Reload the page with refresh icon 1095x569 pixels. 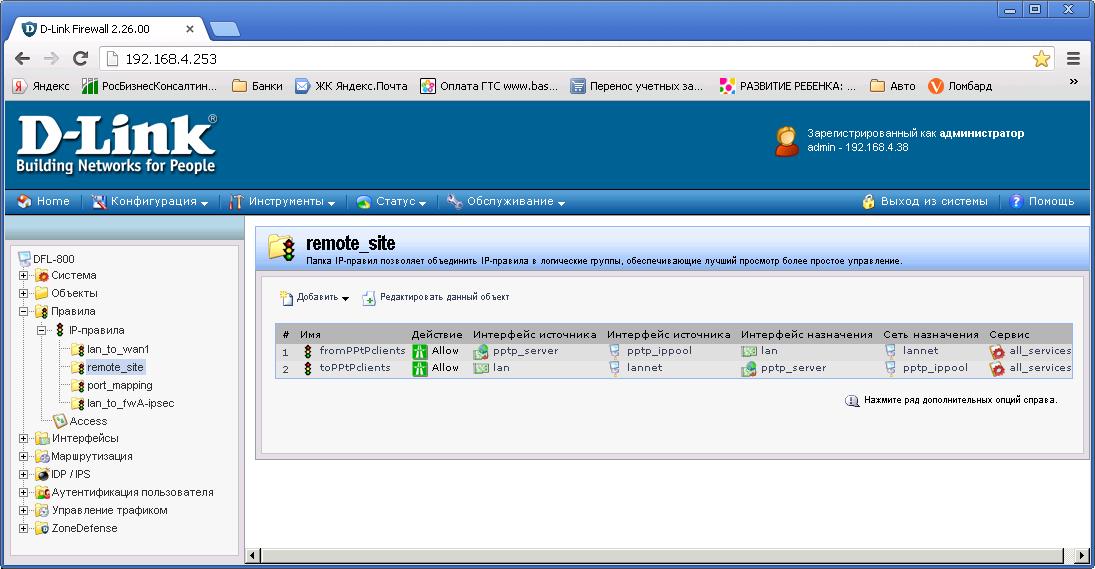pyautogui.click(x=80, y=59)
